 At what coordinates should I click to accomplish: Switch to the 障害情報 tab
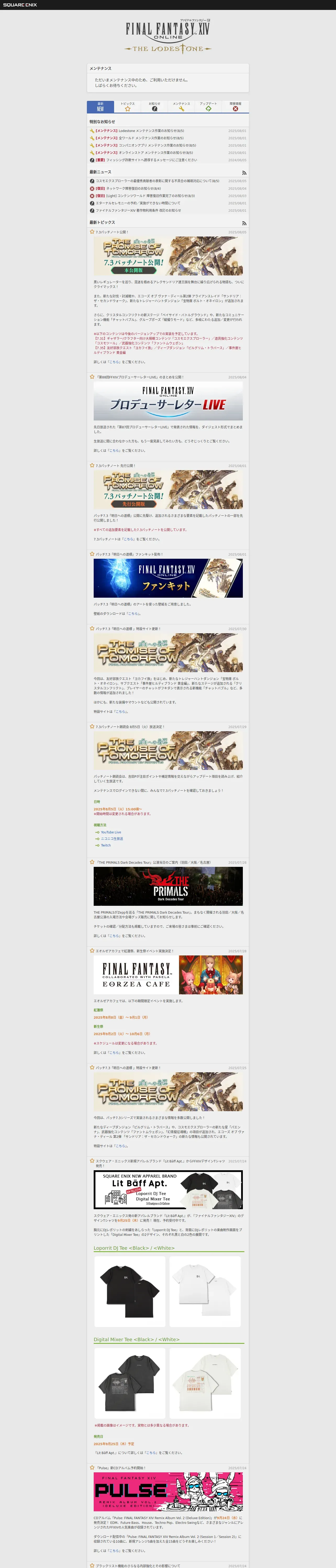[235, 107]
